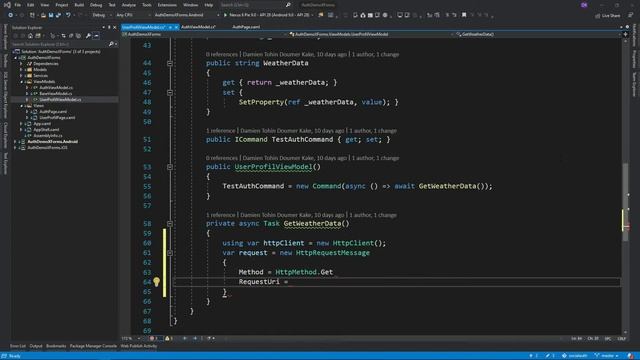The height and width of the screenshot is (360, 640).
Task: Click the user account avatar badge
Action: pyautogui.click(x=584, y=5)
